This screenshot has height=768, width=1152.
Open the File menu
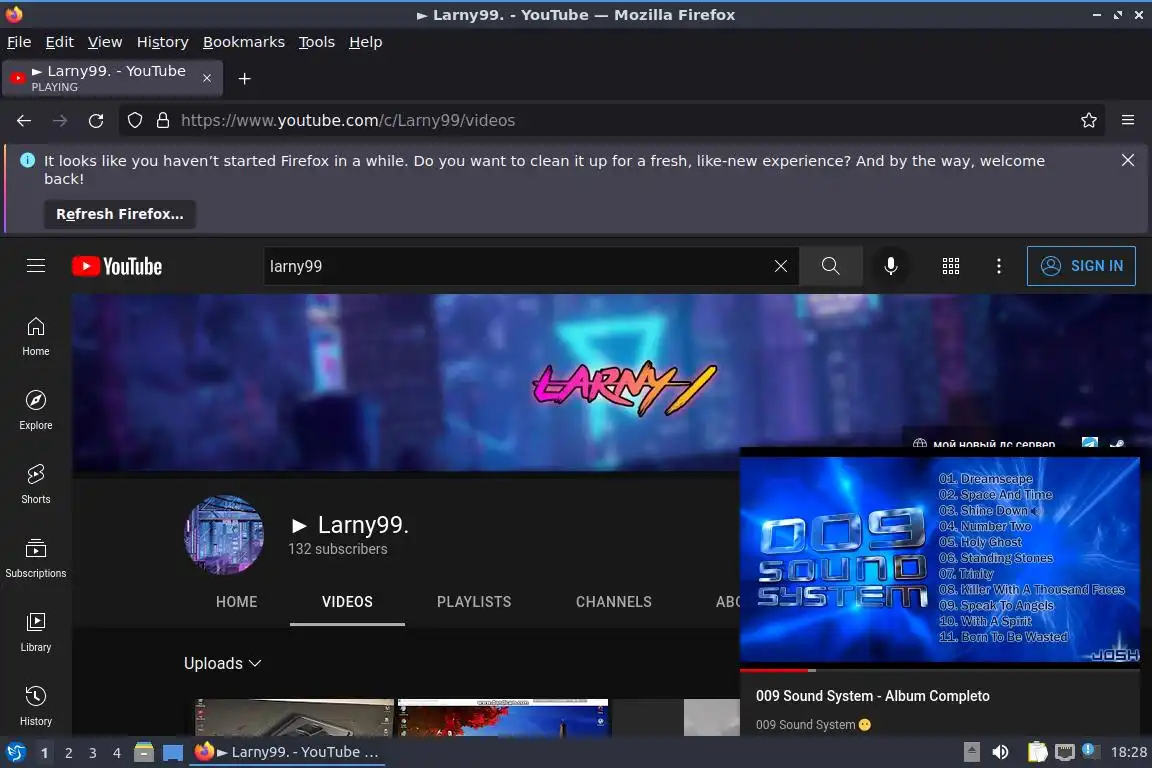click(x=19, y=42)
